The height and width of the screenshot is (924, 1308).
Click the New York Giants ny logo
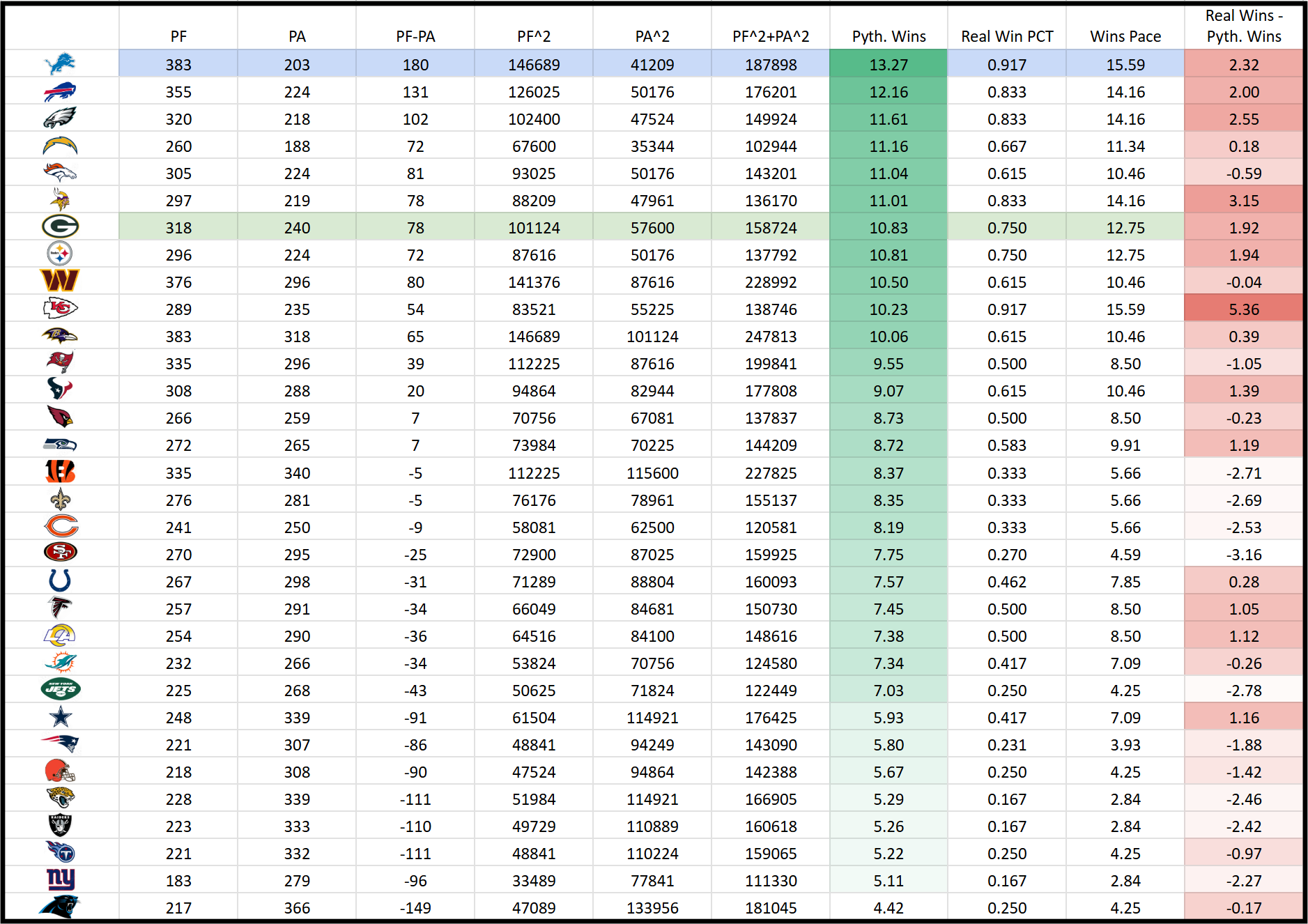(x=60, y=879)
